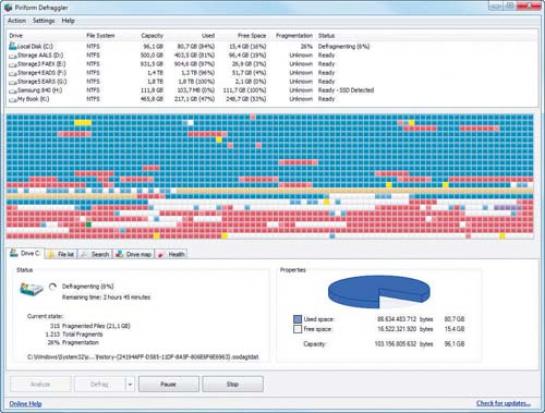
Task: Switch to the File list tab
Action: pos(61,254)
